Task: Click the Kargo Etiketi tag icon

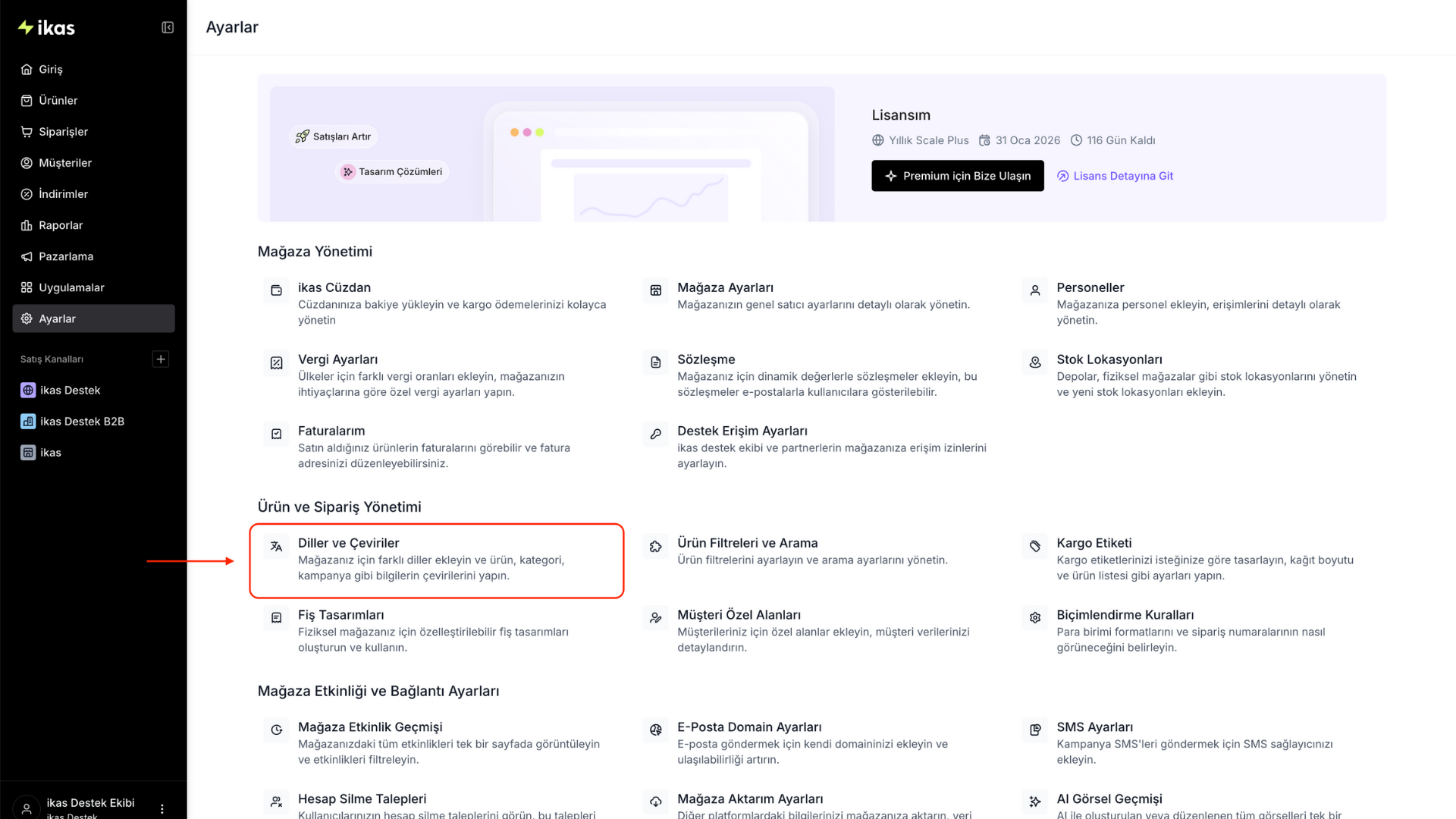Action: (1035, 546)
